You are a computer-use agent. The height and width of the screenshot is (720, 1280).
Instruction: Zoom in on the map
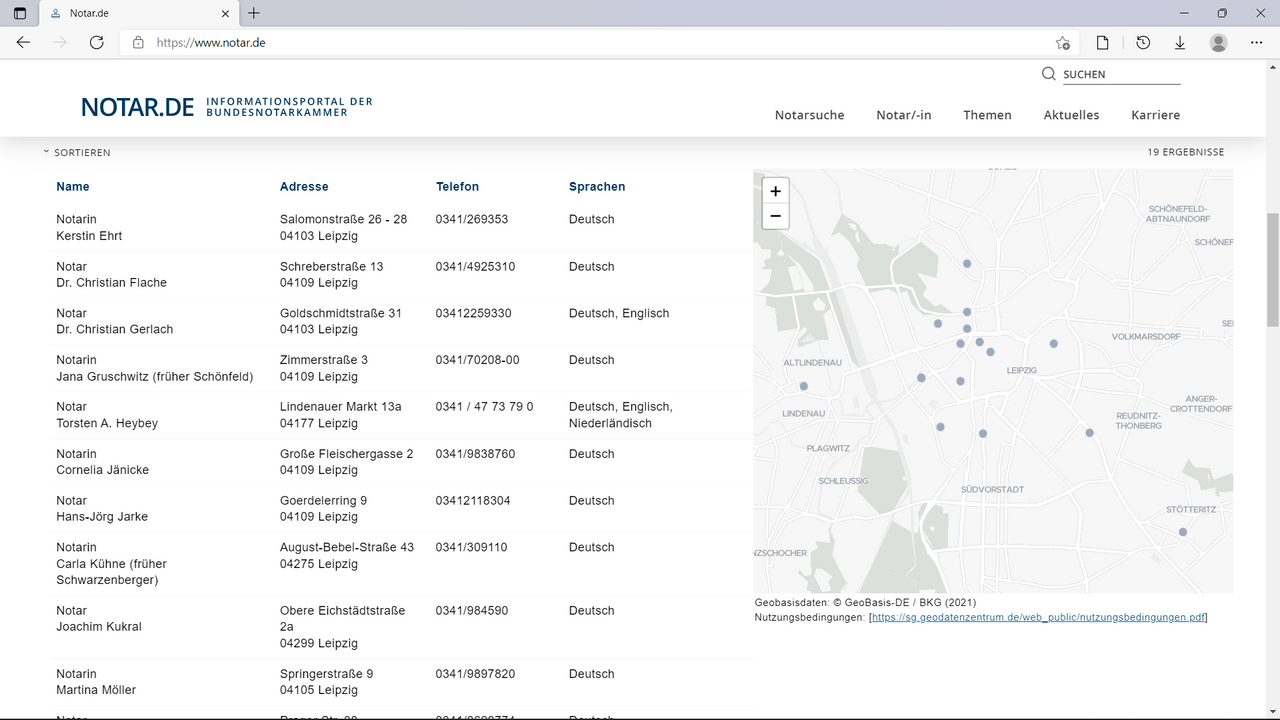tap(775, 191)
